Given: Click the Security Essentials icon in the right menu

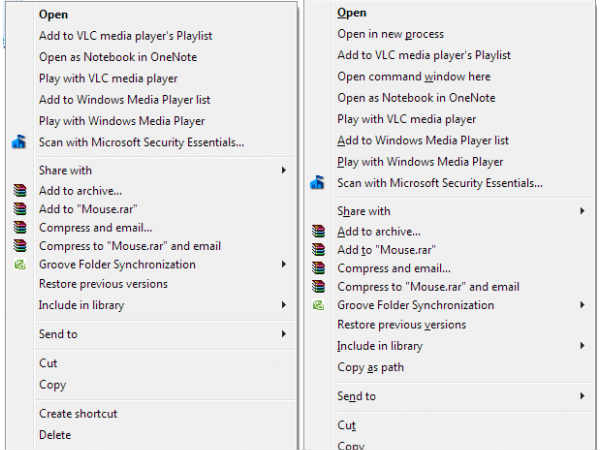Looking at the screenshot, I should 318,183.
